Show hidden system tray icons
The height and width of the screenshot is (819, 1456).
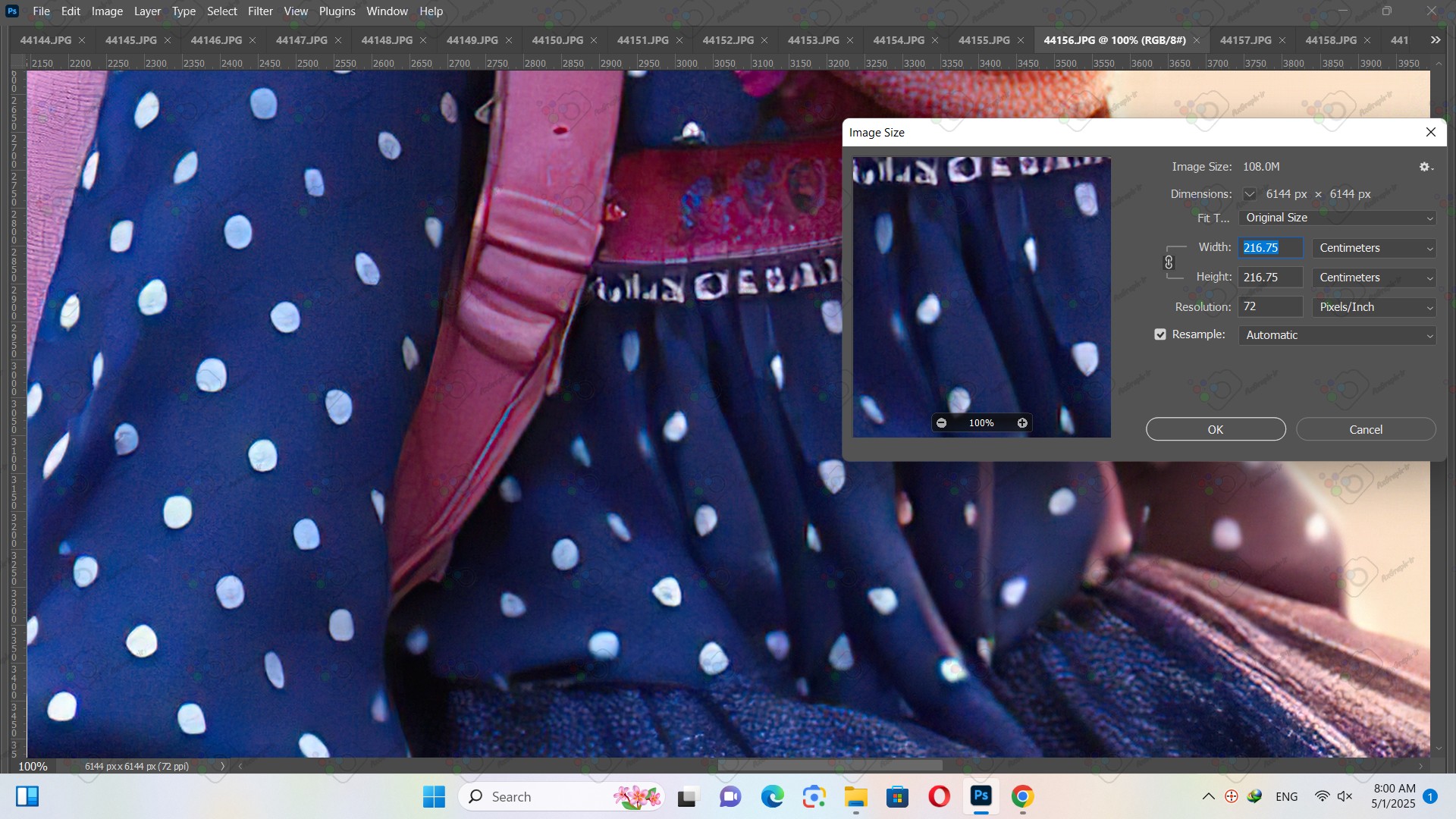1209,797
